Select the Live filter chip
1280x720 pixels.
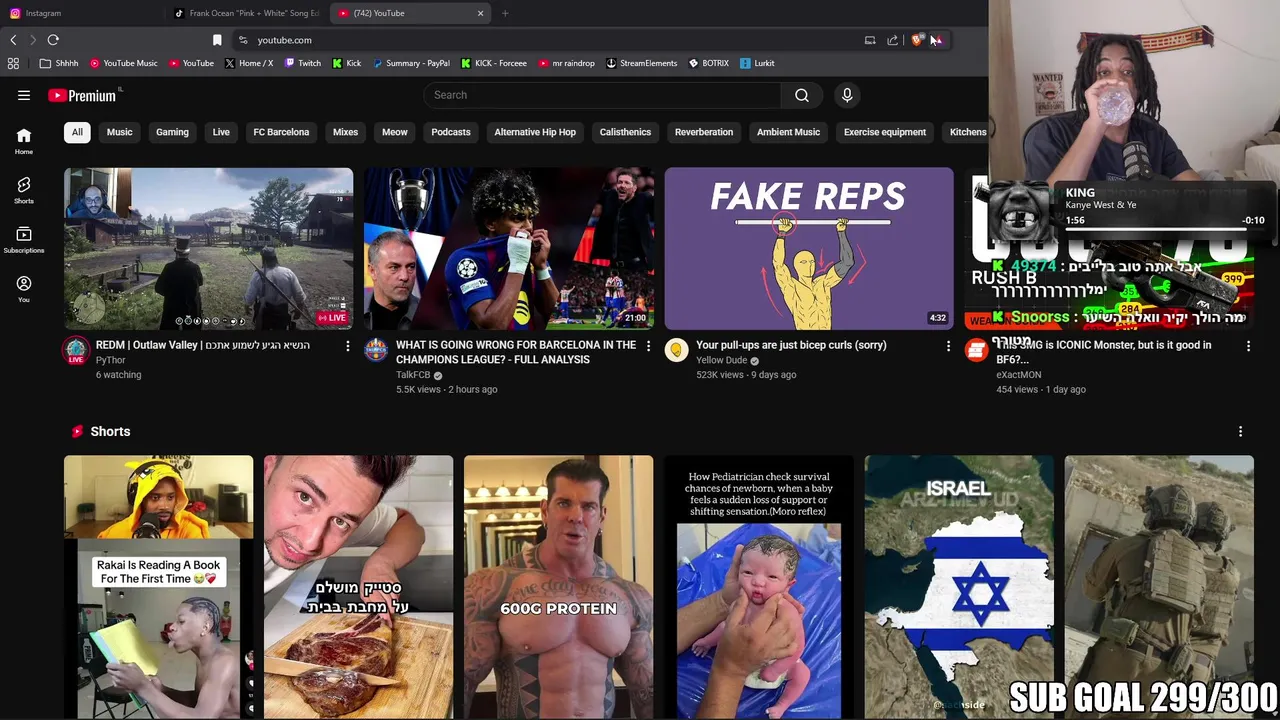(221, 132)
